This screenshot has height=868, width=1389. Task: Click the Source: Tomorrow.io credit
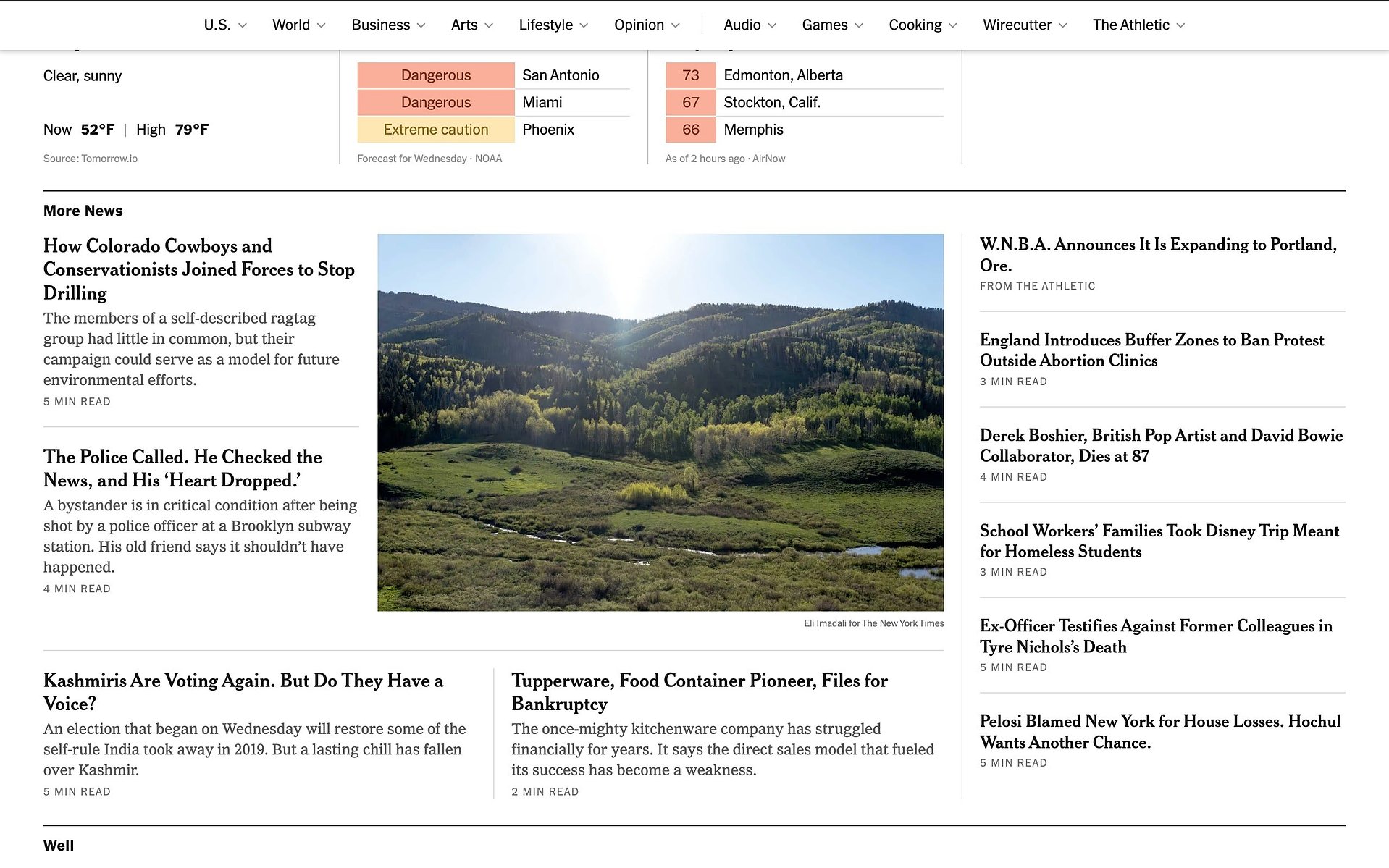[91, 159]
